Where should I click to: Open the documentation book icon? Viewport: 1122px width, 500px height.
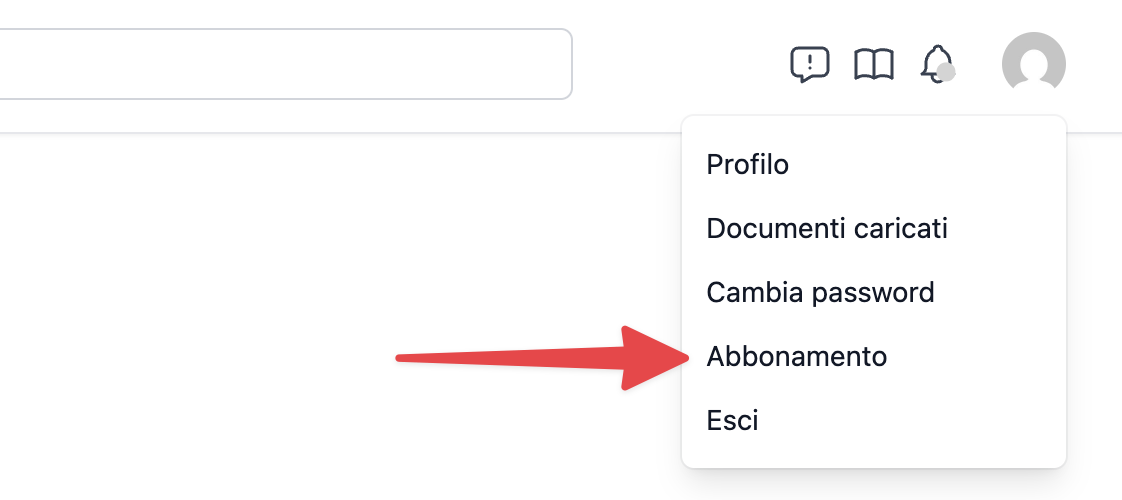pos(873,65)
